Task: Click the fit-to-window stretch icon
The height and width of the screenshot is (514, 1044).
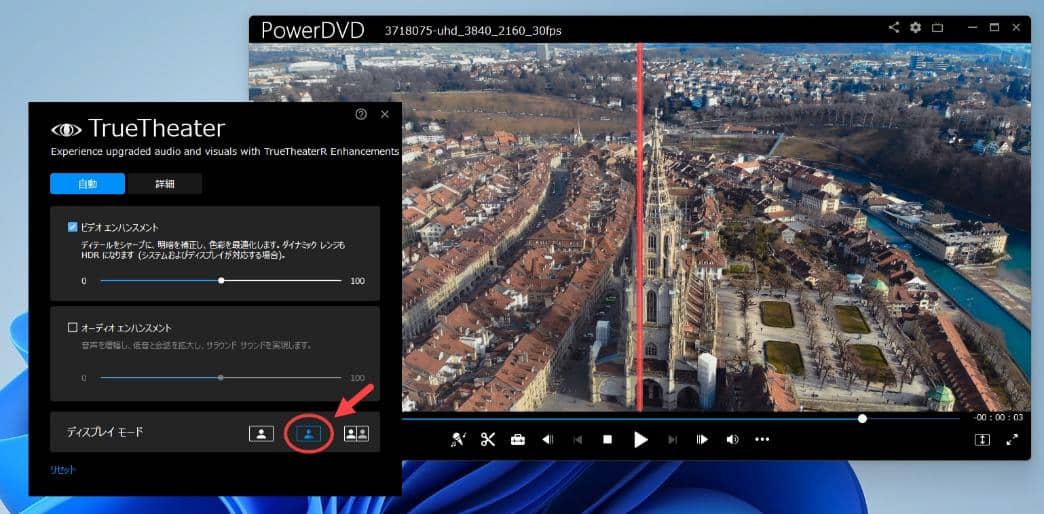Action: 983,440
